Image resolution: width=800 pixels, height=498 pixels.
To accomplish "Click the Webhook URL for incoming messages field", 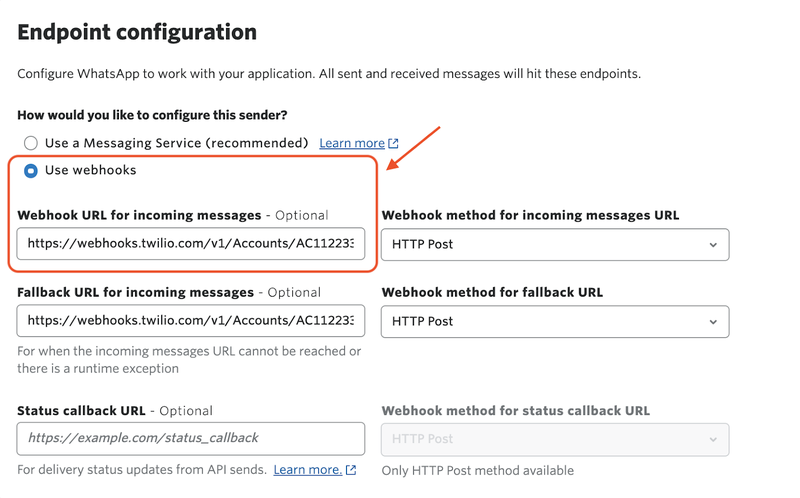I will [x=191, y=244].
